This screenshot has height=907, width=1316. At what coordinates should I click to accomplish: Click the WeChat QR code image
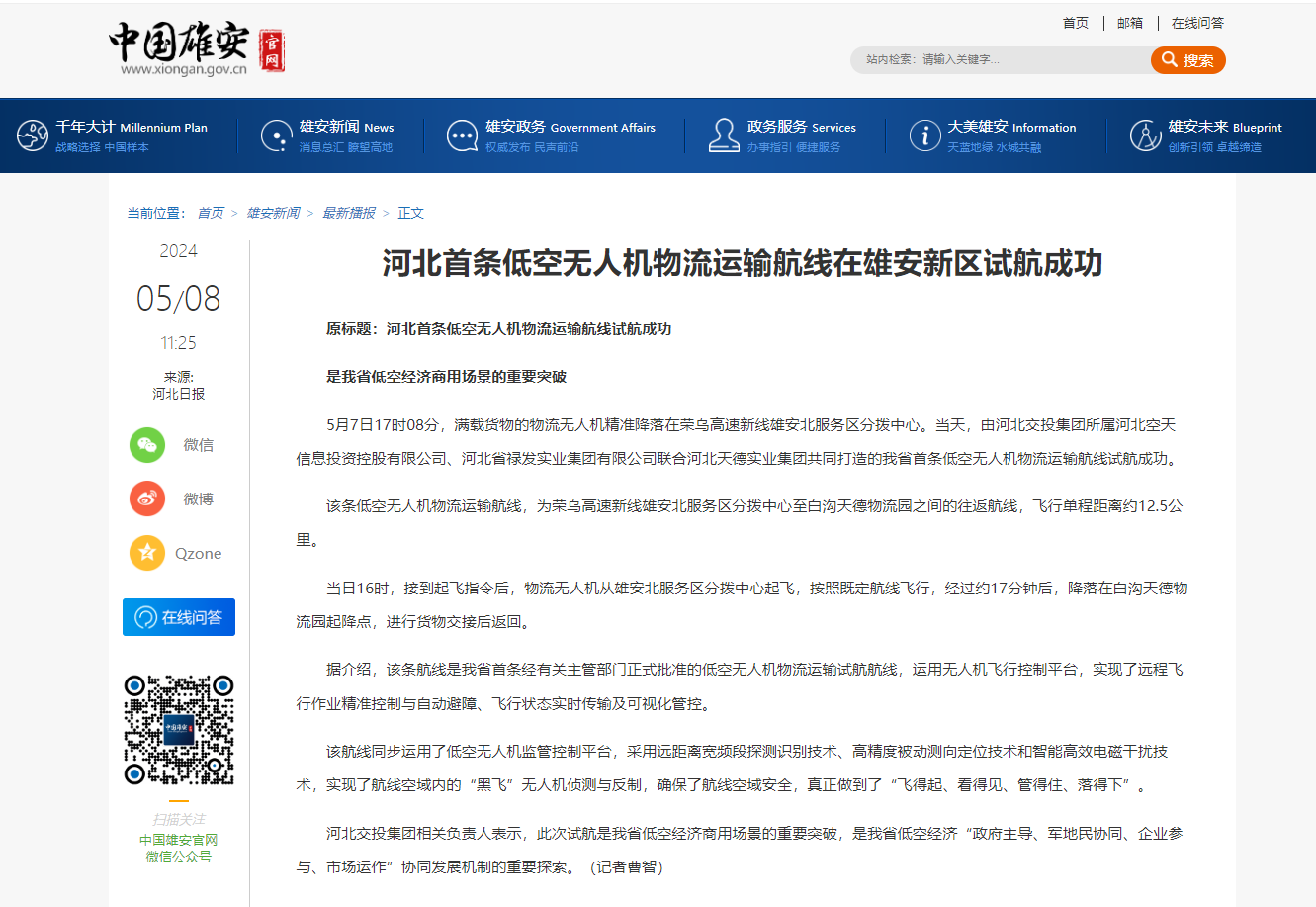tap(179, 730)
